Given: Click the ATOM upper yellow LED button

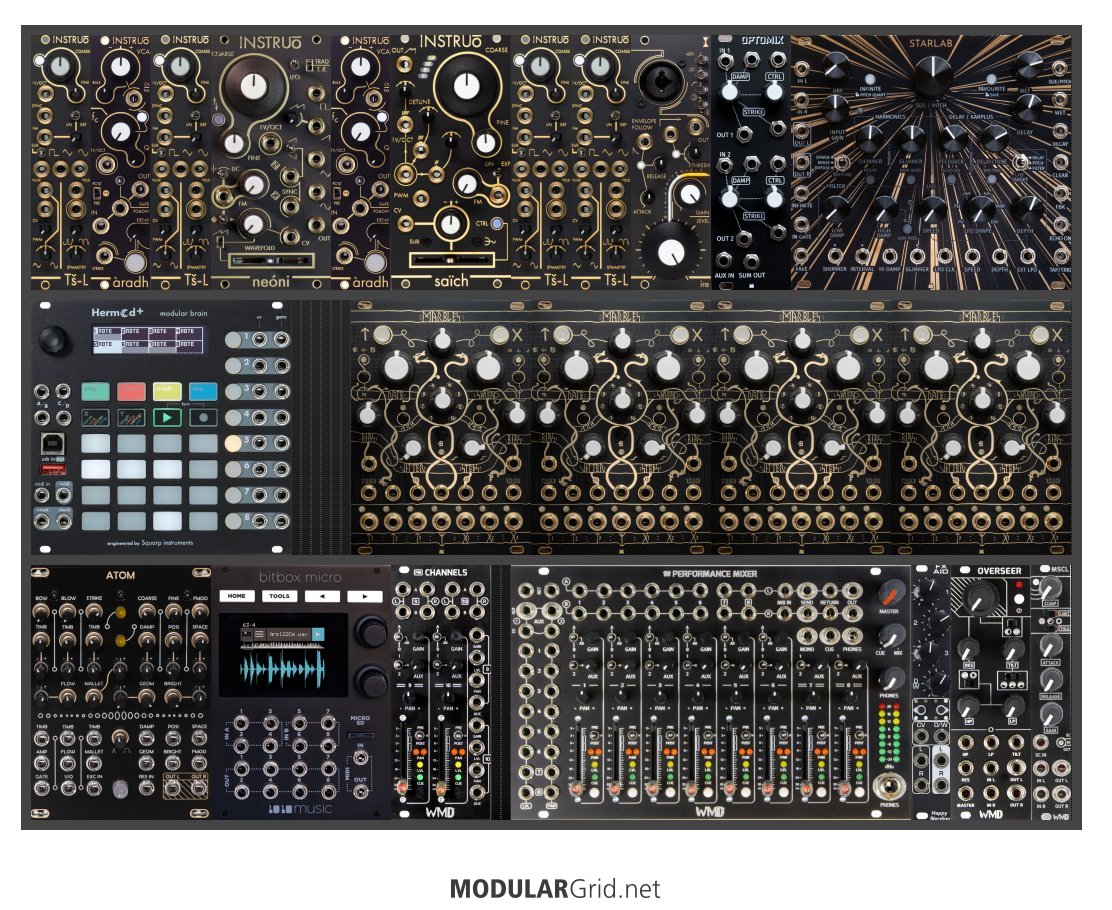Looking at the screenshot, I should coord(121,612).
